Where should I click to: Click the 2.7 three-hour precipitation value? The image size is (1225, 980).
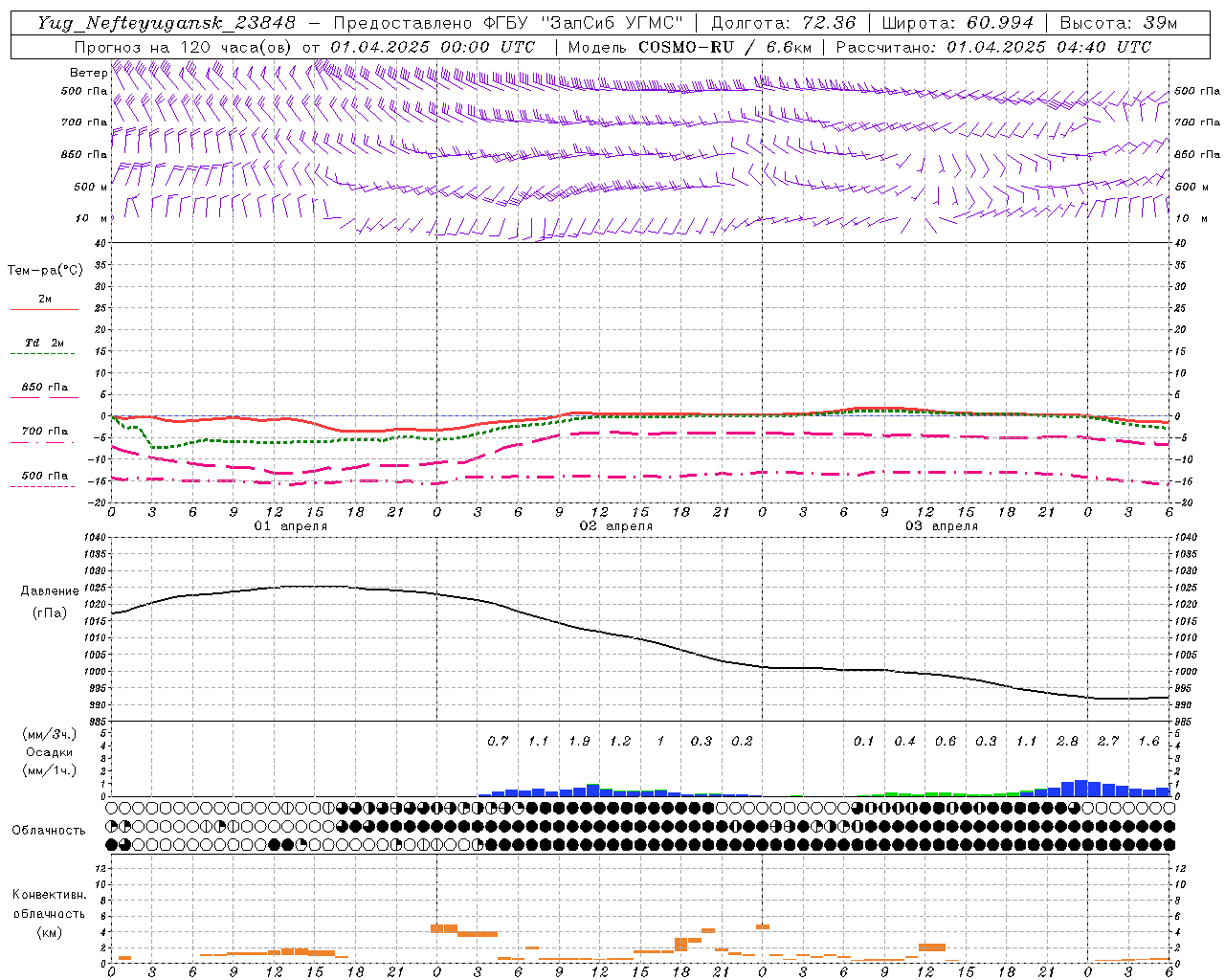pyautogui.click(x=1108, y=742)
